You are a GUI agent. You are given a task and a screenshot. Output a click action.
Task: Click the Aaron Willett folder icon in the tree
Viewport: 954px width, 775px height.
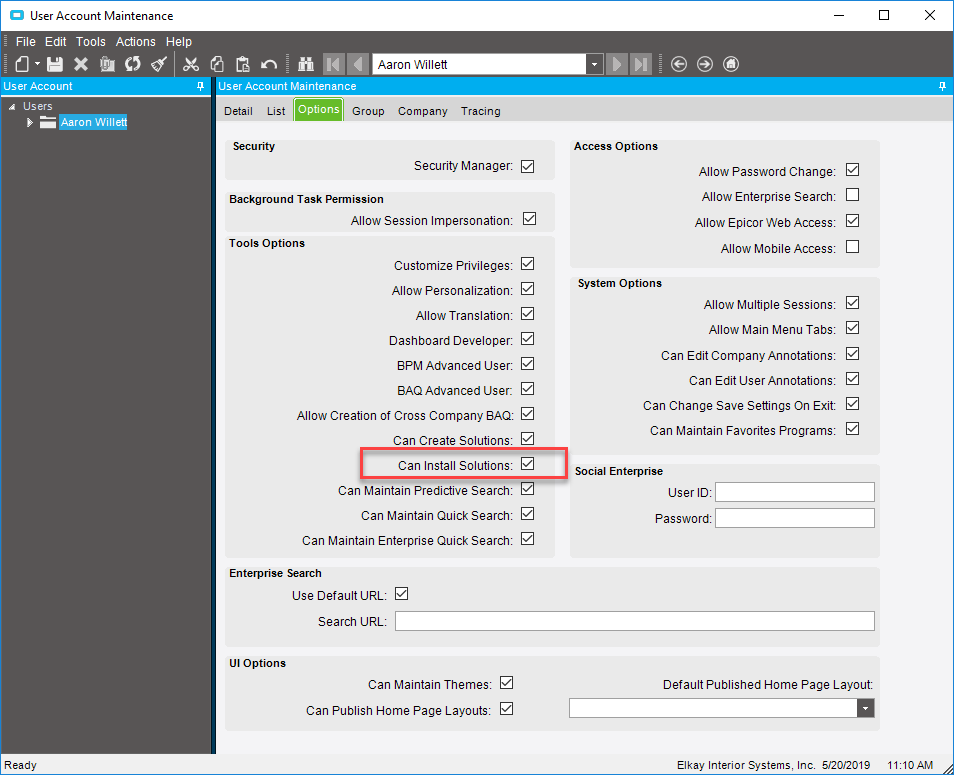(48, 122)
